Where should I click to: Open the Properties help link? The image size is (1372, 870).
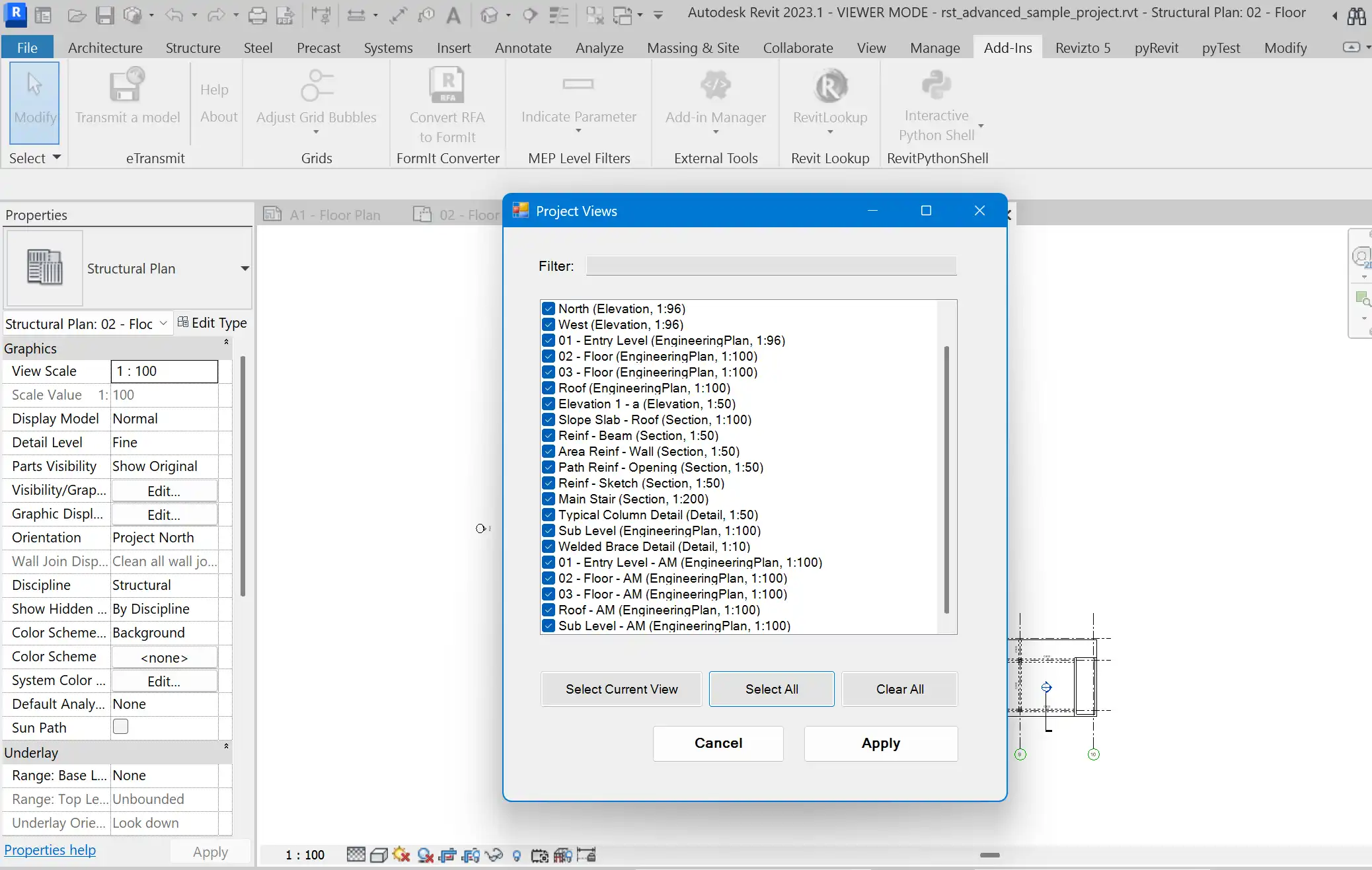tap(50, 850)
